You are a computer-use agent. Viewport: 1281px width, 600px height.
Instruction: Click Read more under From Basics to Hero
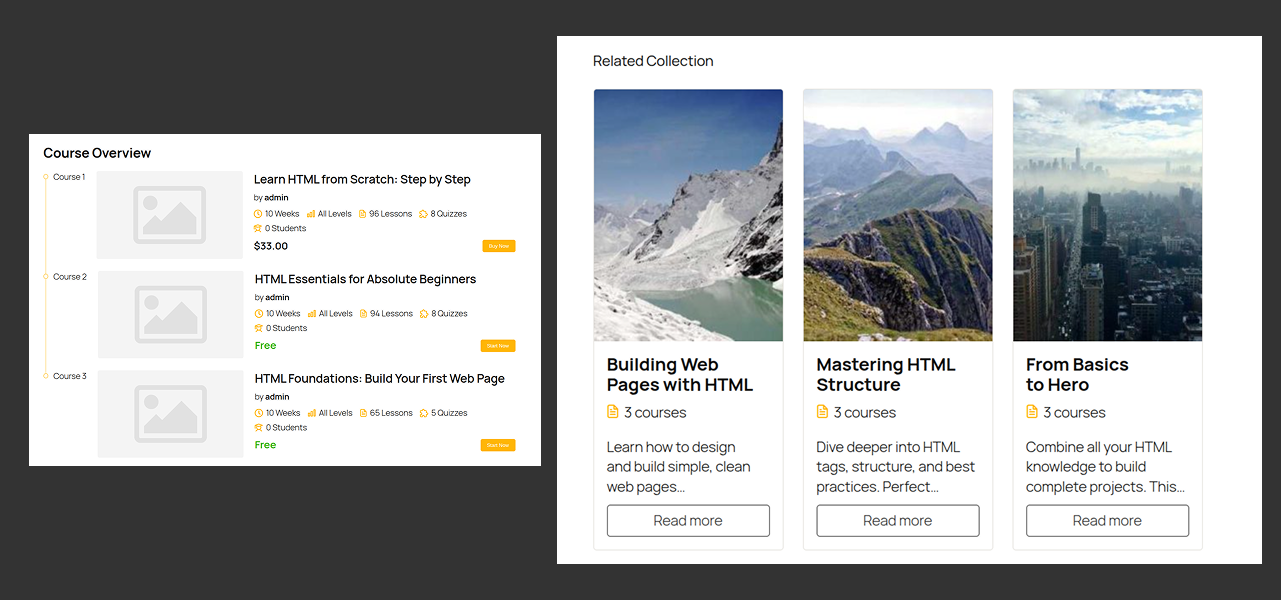click(x=1107, y=520)
